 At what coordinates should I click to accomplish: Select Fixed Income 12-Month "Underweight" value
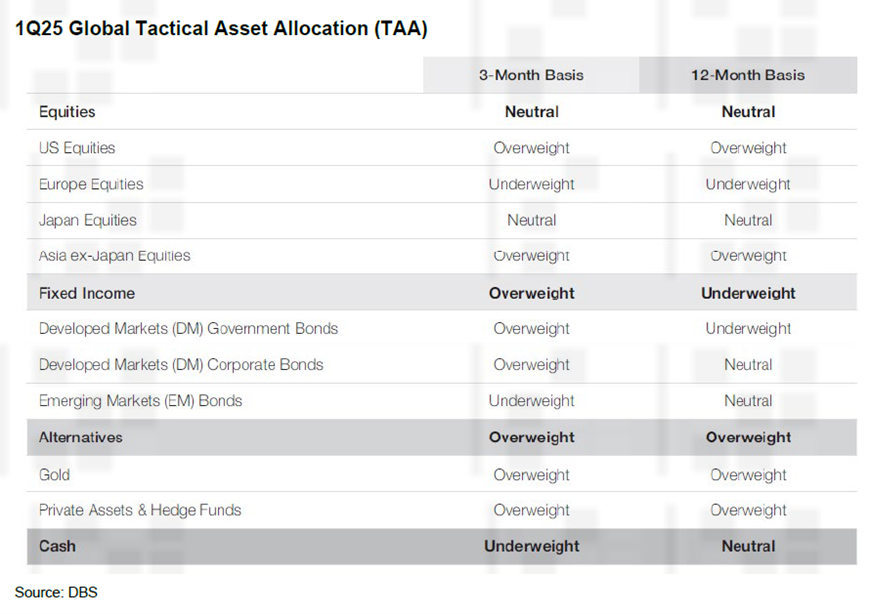[x=748, y=293]
